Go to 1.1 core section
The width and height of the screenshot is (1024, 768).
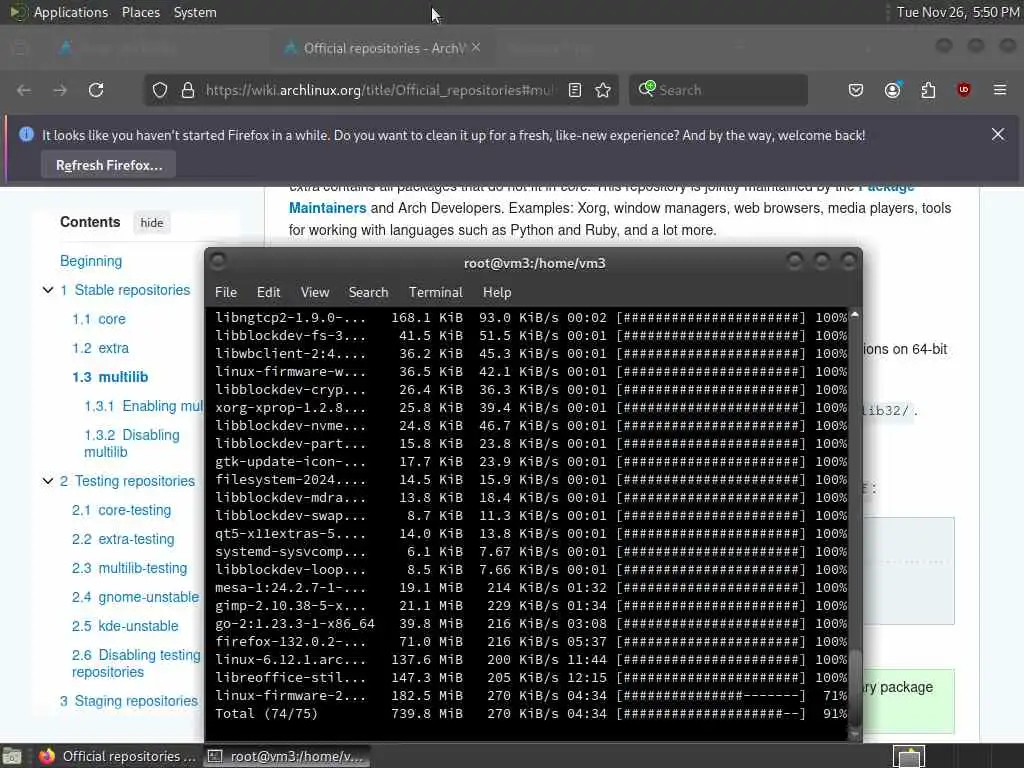pyautogui.click(x=99, y=319)
